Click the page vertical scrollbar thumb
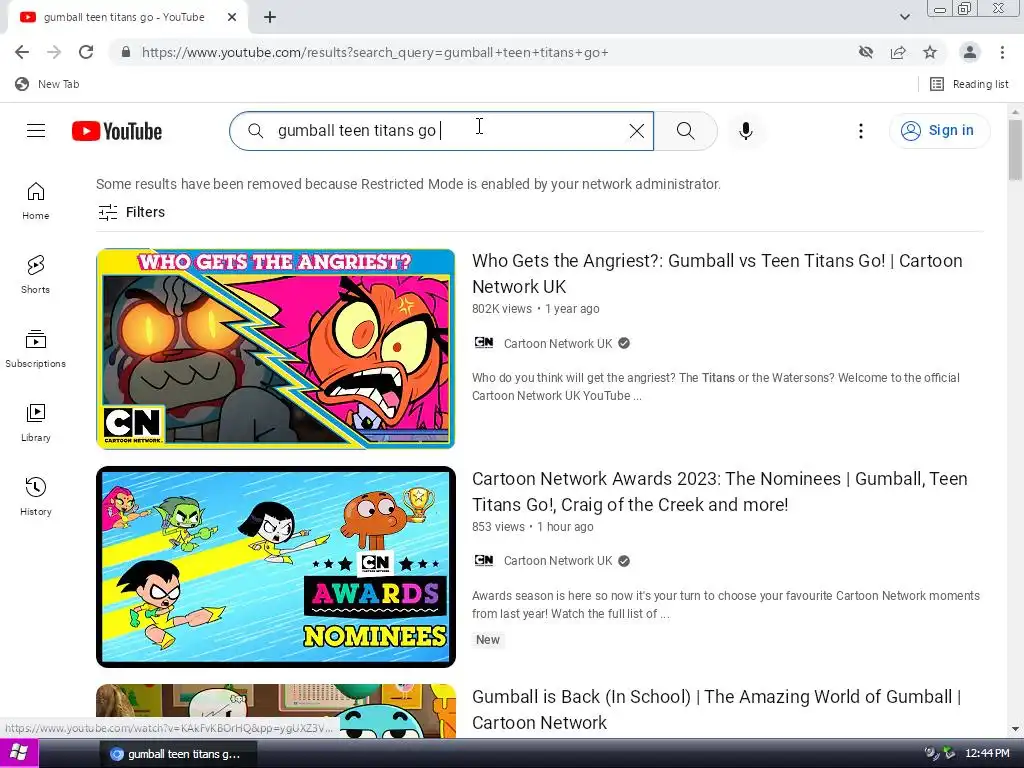This screenshot has height=768, width=1024. coord(1015,150)
